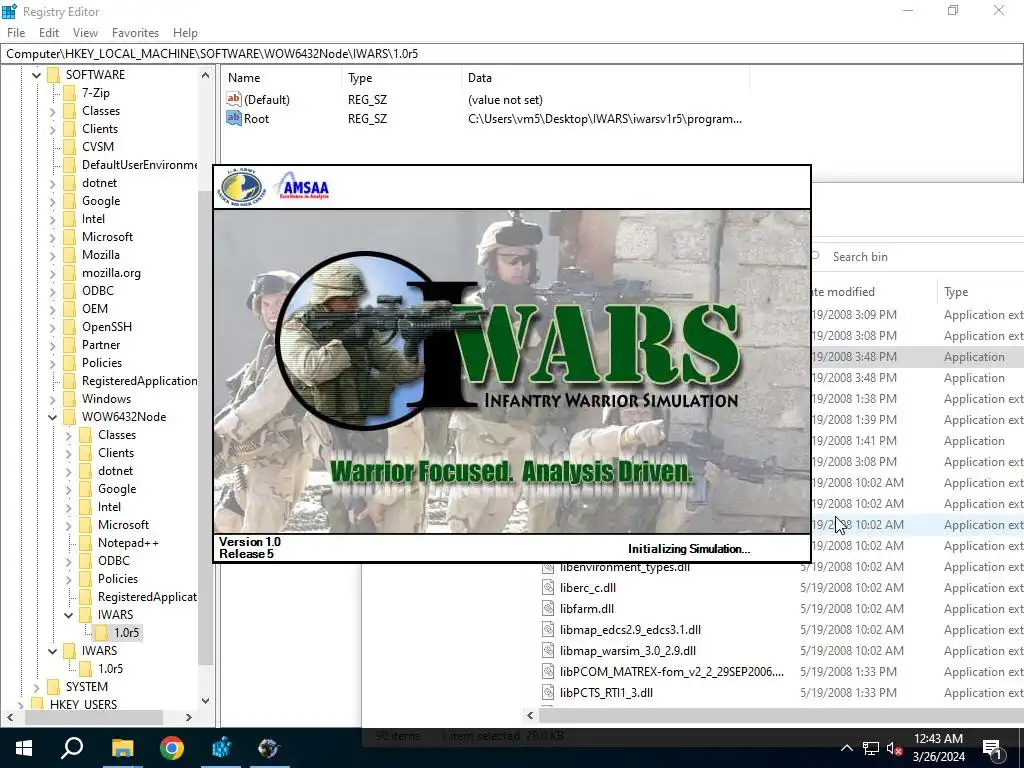
Task: Select the (Default) string value icon
Action: point(234,99)
